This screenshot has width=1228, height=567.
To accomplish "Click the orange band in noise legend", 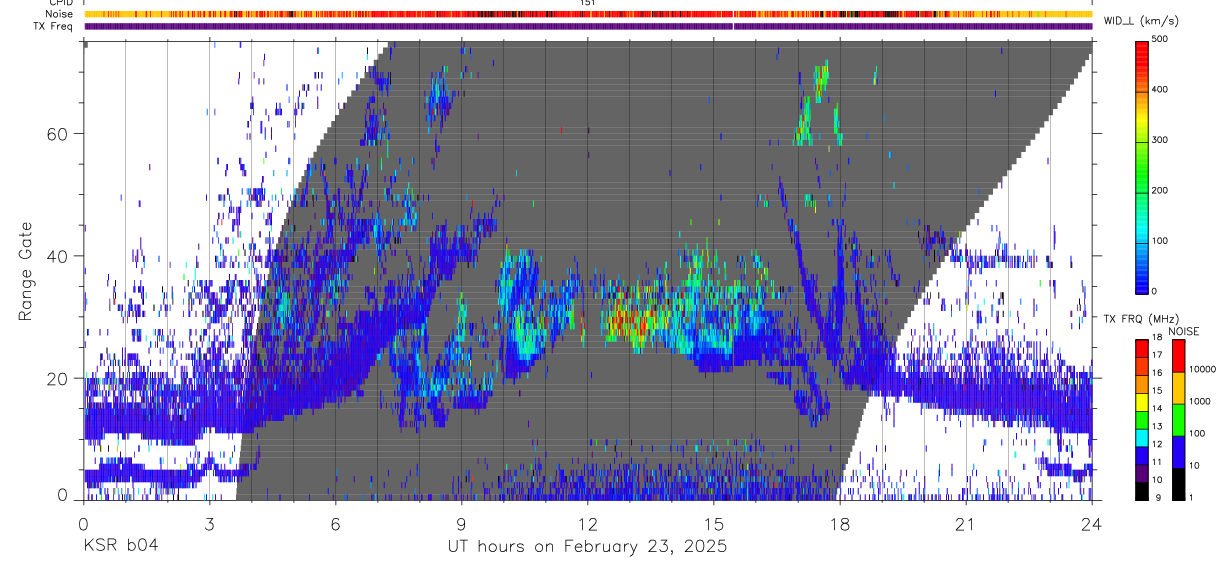I will coord(1179,388).
